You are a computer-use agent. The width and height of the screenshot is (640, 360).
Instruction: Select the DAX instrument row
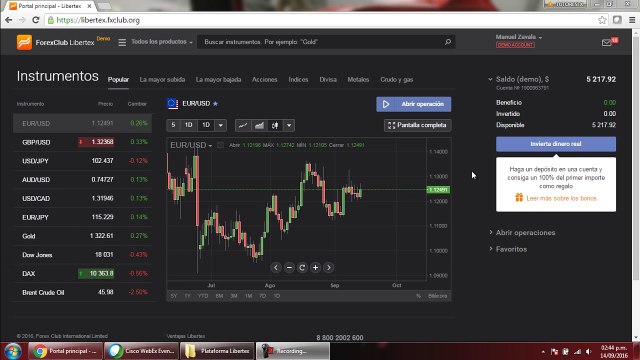(x=82, y=273)
